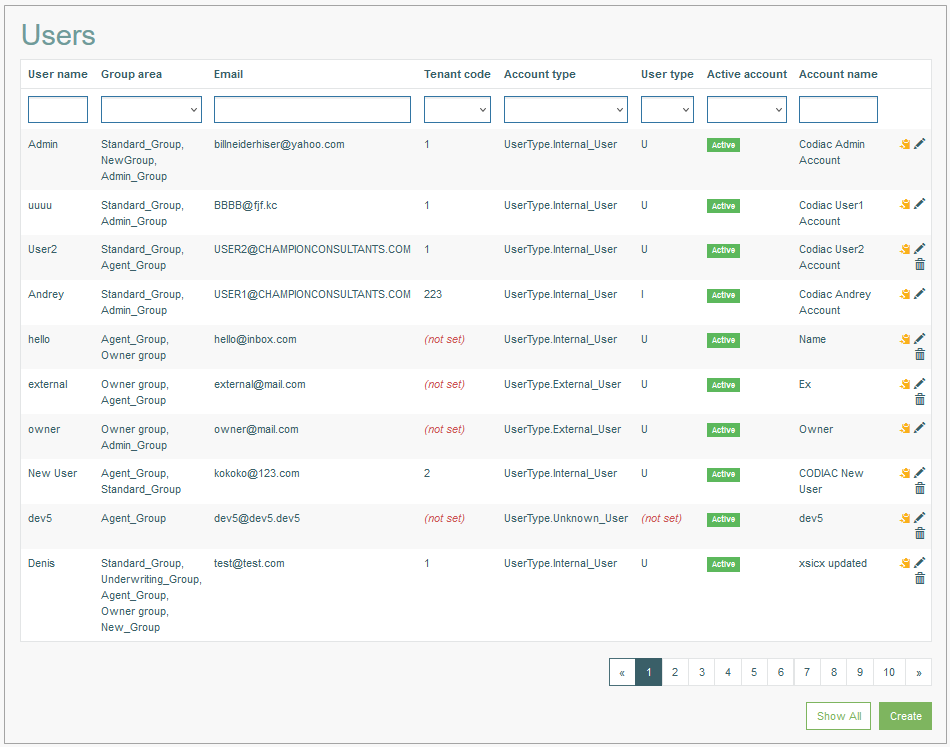Edit the Andrey user with pencil icon
The height and width of the screenshot is (747, 950).
[920, 293]
